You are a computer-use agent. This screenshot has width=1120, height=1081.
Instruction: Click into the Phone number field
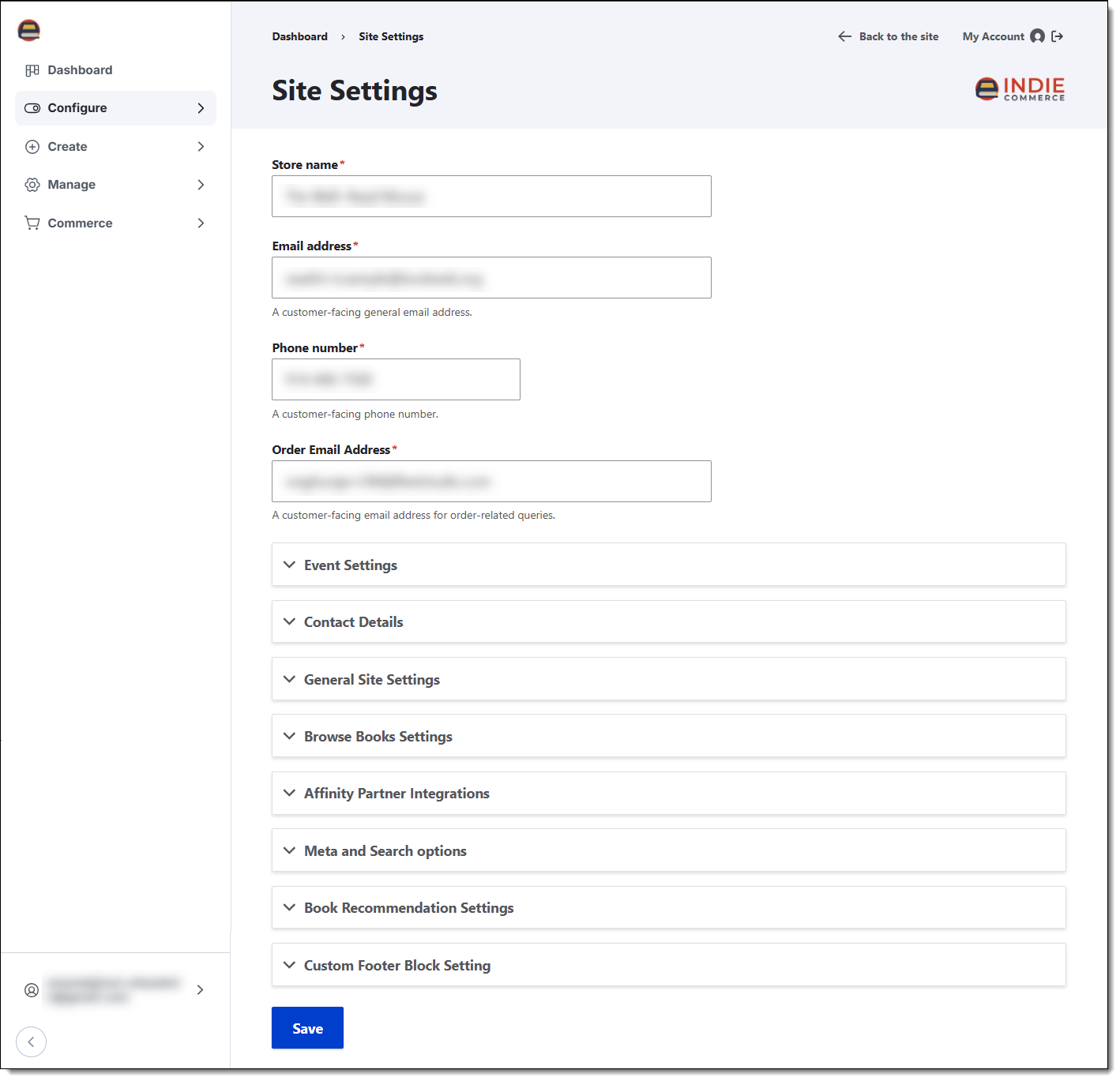tap(396, 380)
